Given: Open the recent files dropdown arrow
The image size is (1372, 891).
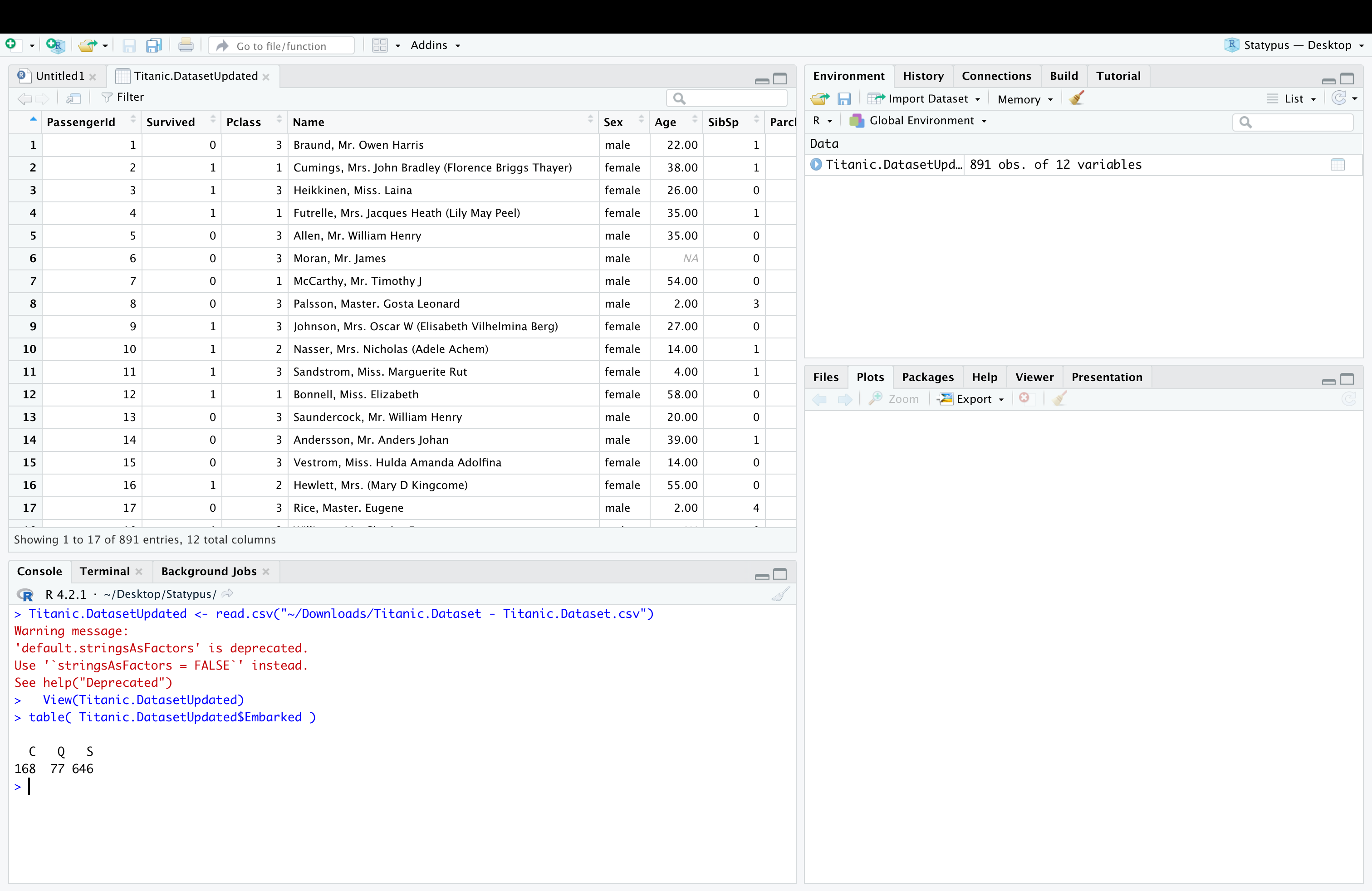Looking at the screenshot, I should (x=106, y=46).
